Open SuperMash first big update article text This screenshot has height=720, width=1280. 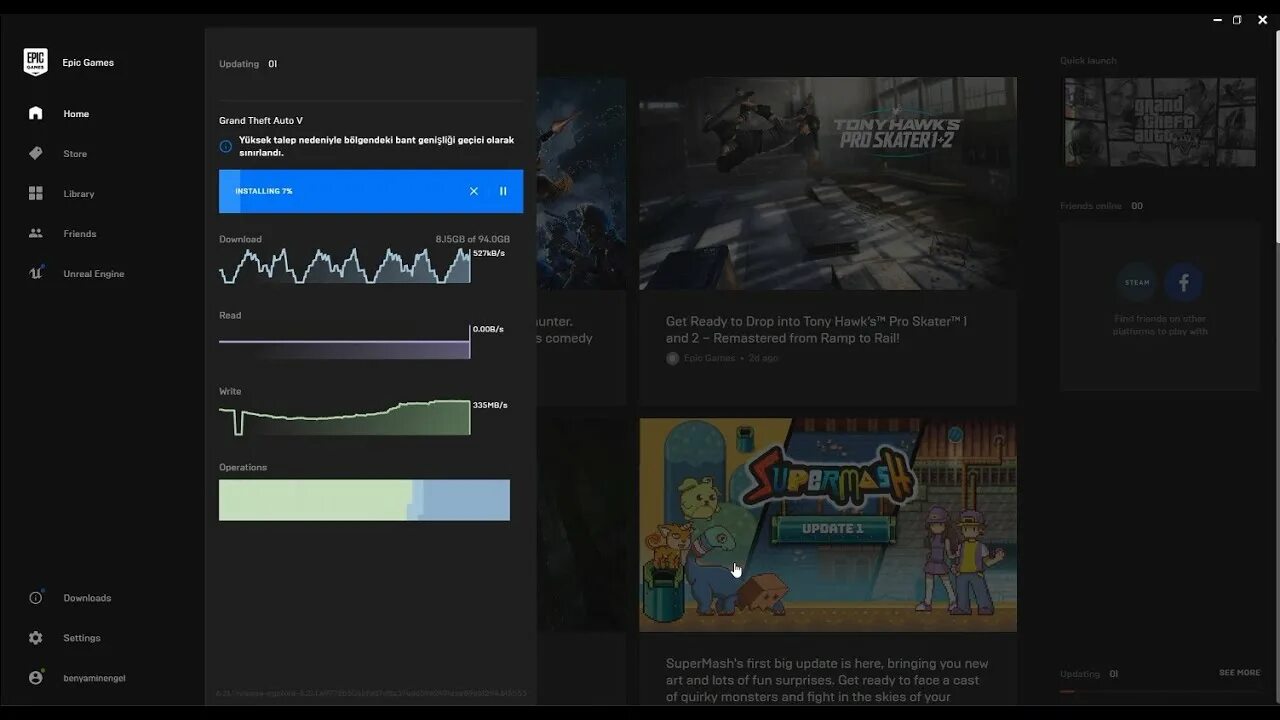[x=827, y=680]
